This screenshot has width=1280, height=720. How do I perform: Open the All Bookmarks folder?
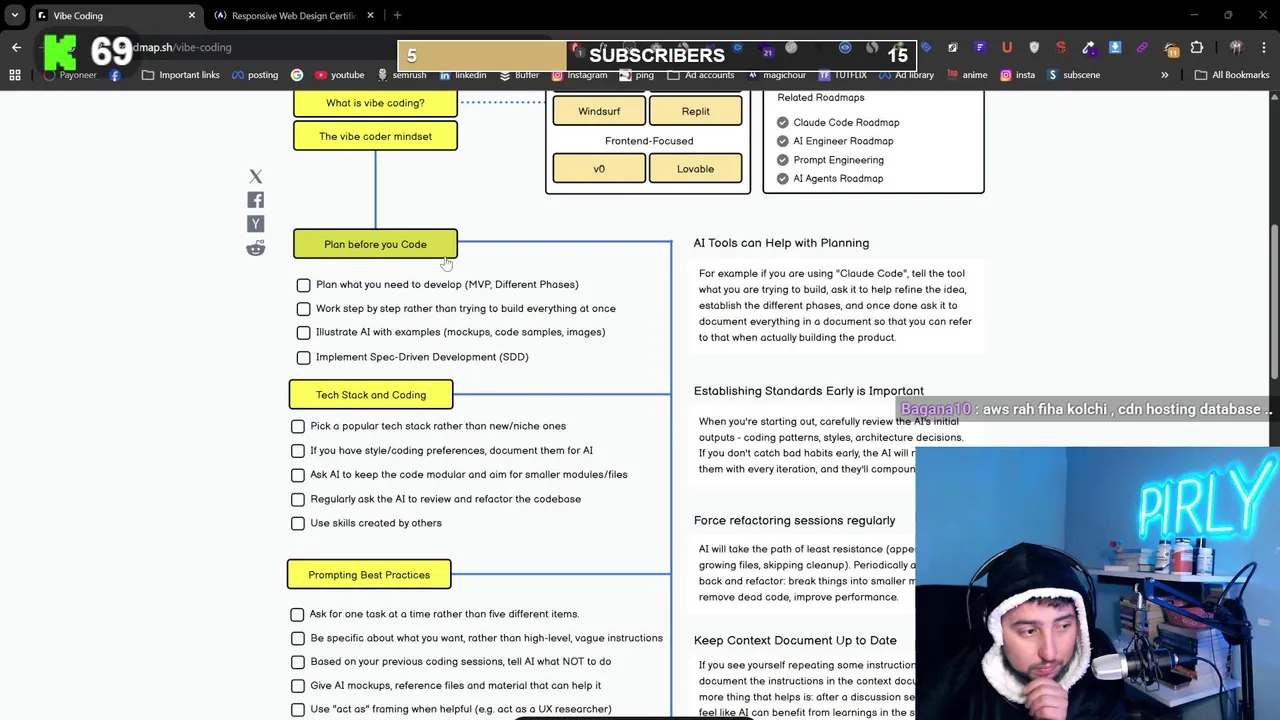tap(1232, 75)
